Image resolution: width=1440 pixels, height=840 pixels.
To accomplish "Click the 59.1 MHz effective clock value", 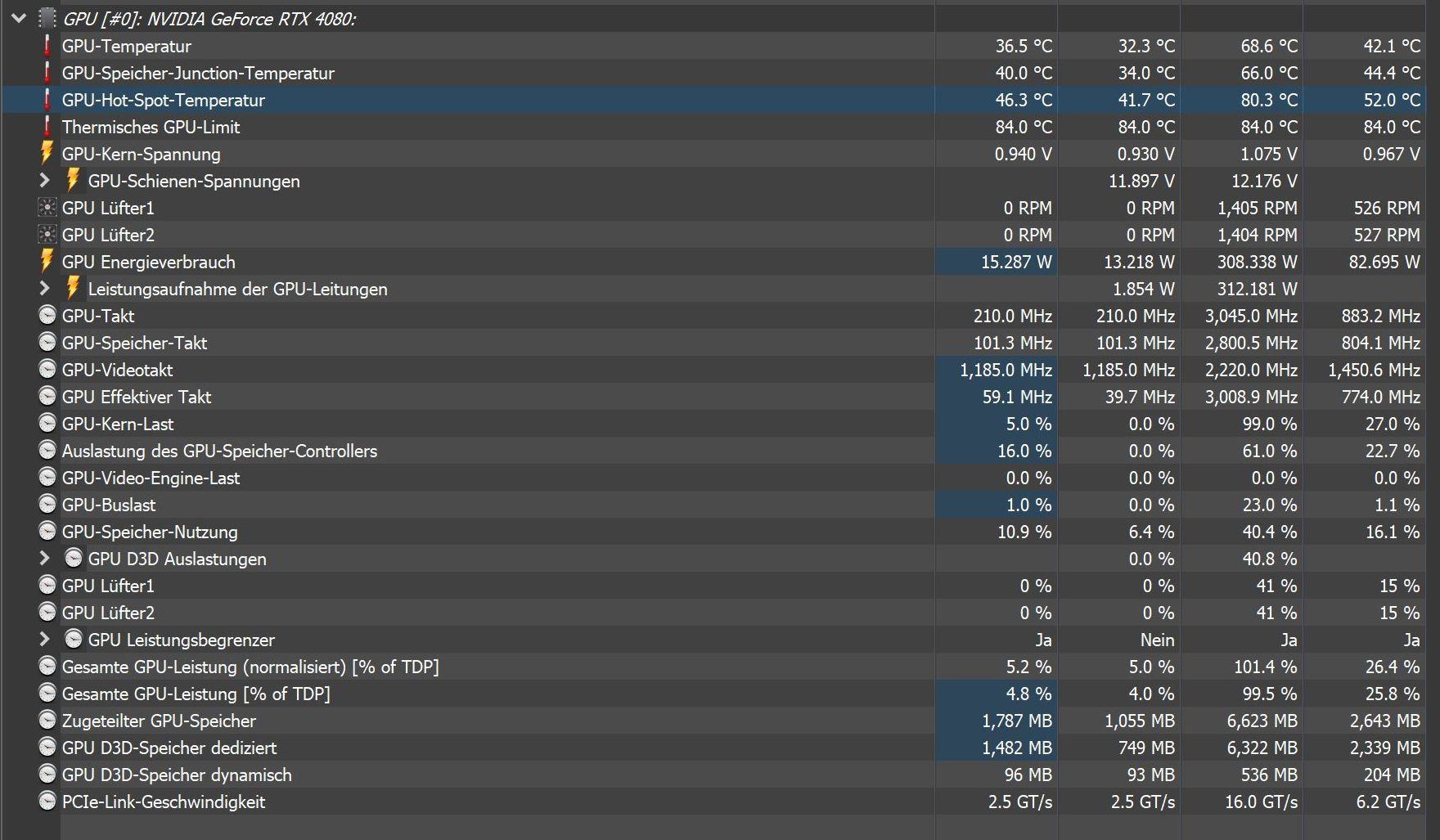I will click(x=1017, y=398).
